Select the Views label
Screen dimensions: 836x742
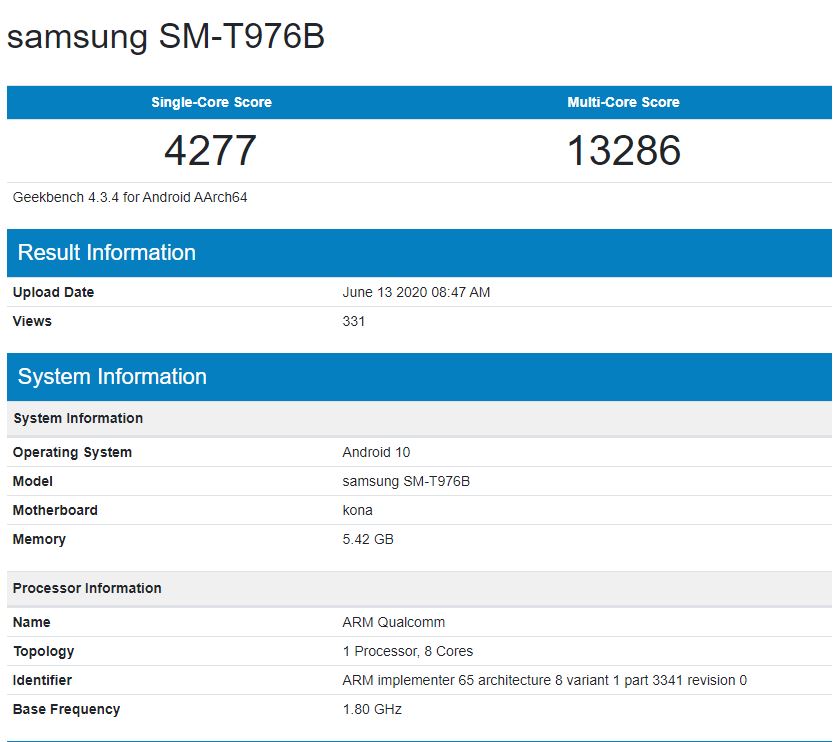coord(32,321)
